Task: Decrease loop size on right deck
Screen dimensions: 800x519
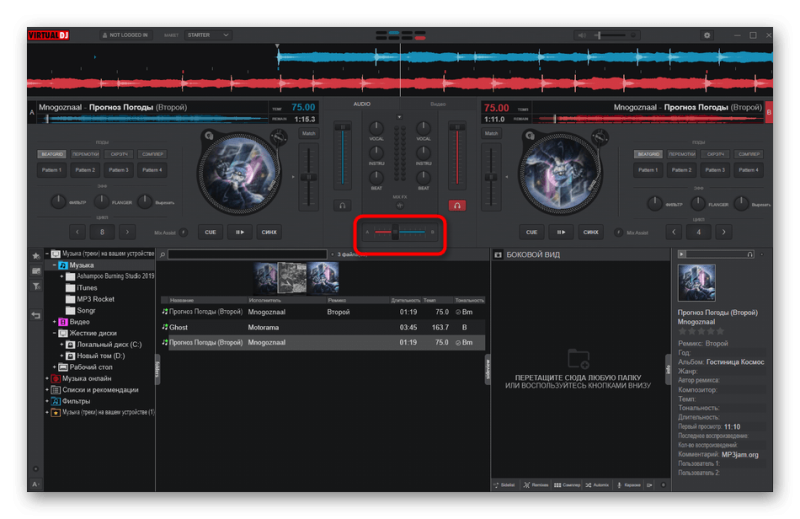Action: (674, 232)
